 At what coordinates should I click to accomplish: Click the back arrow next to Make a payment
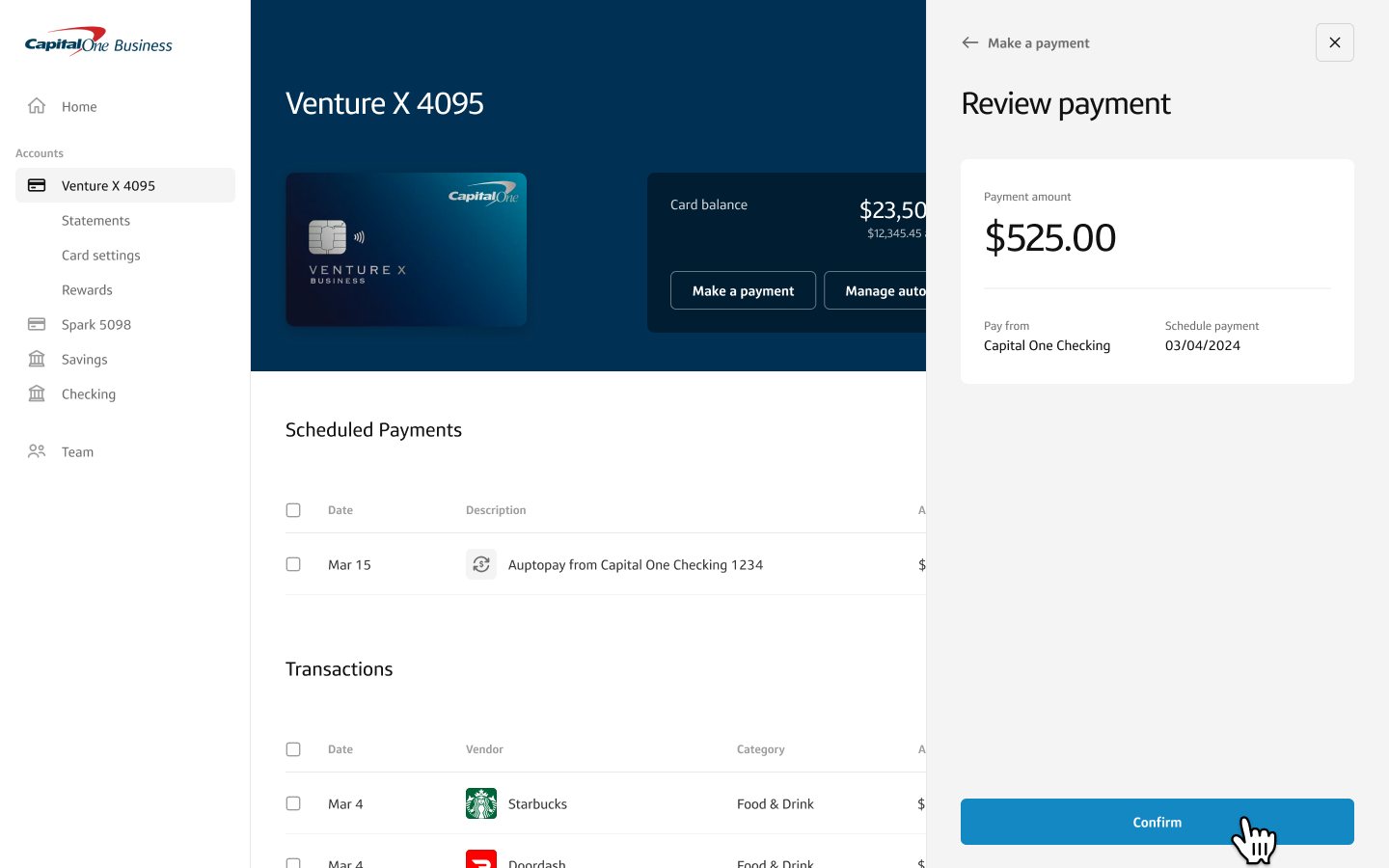970,42
